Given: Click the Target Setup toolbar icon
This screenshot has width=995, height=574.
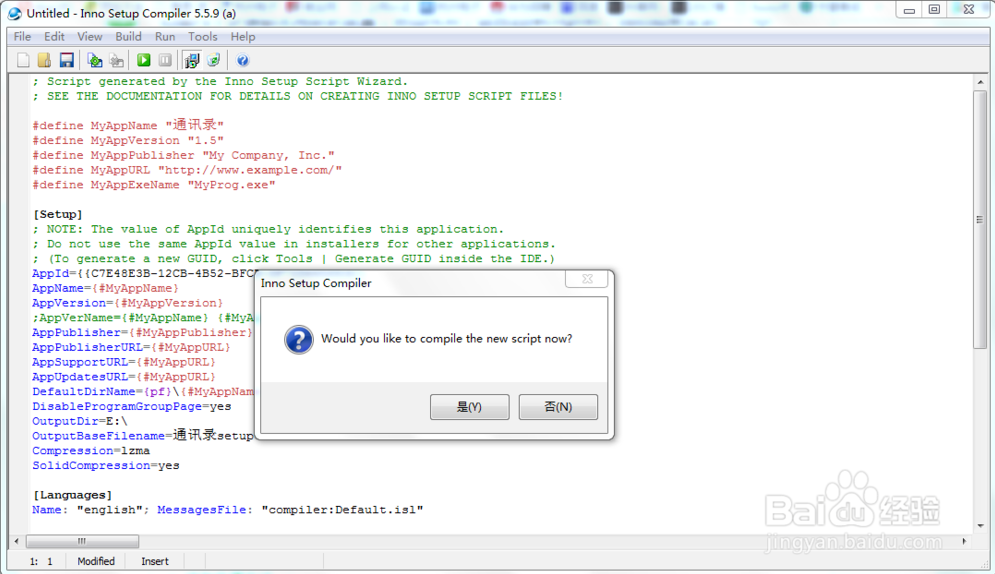Looking at the screenshot, I should pyautogui.click(x=192, y=61).
